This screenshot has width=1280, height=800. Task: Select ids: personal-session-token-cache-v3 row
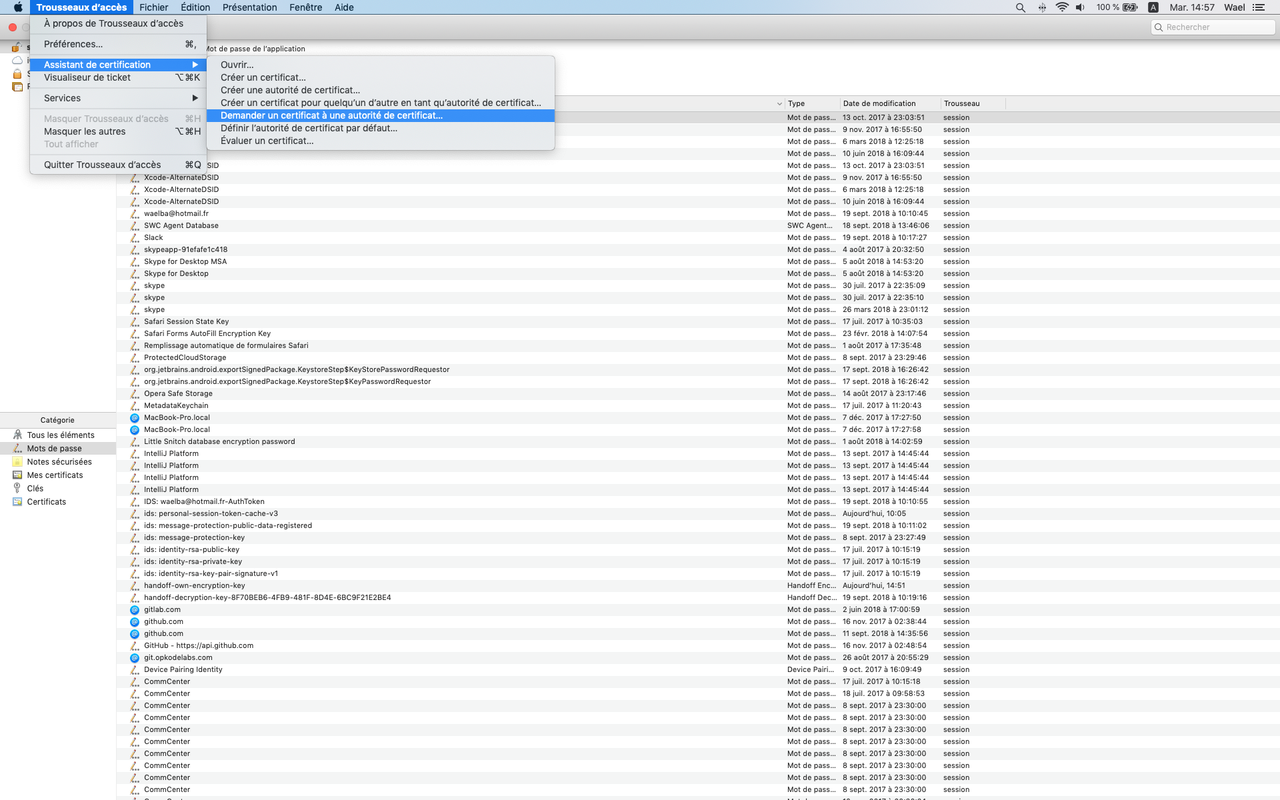click(x=698, y=513)
